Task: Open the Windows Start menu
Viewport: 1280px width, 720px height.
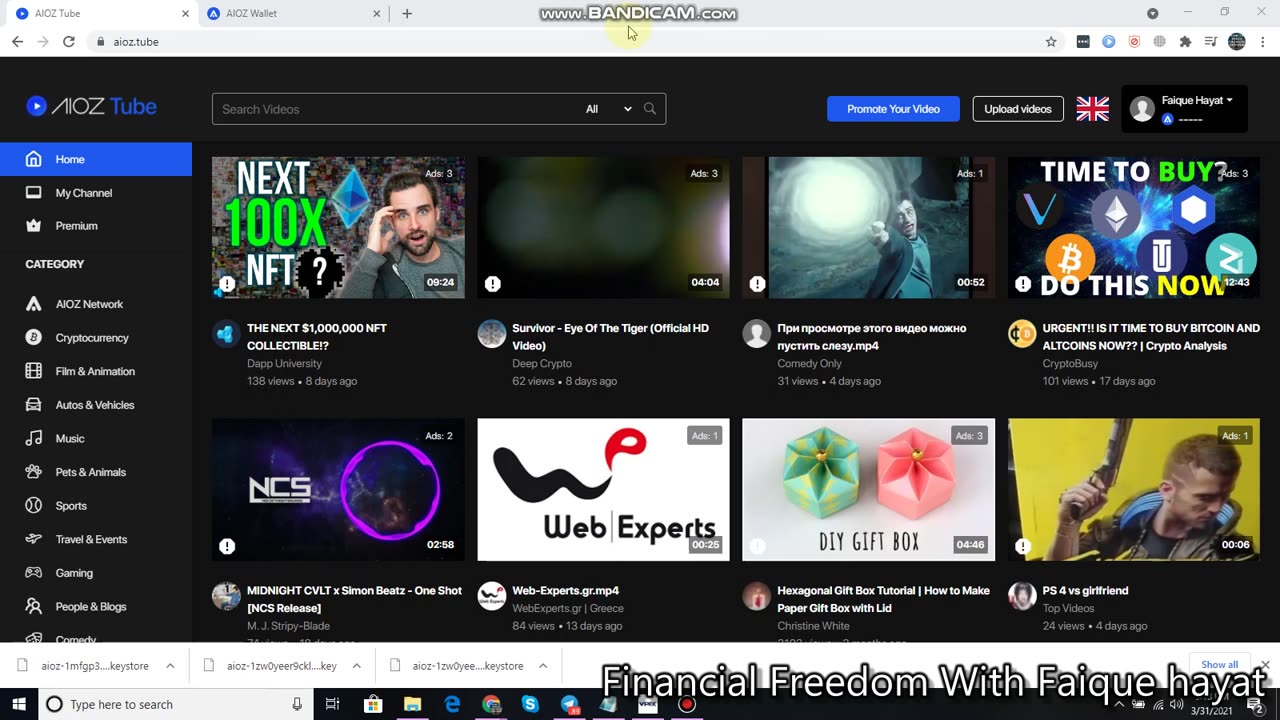Action: (18, 704)
